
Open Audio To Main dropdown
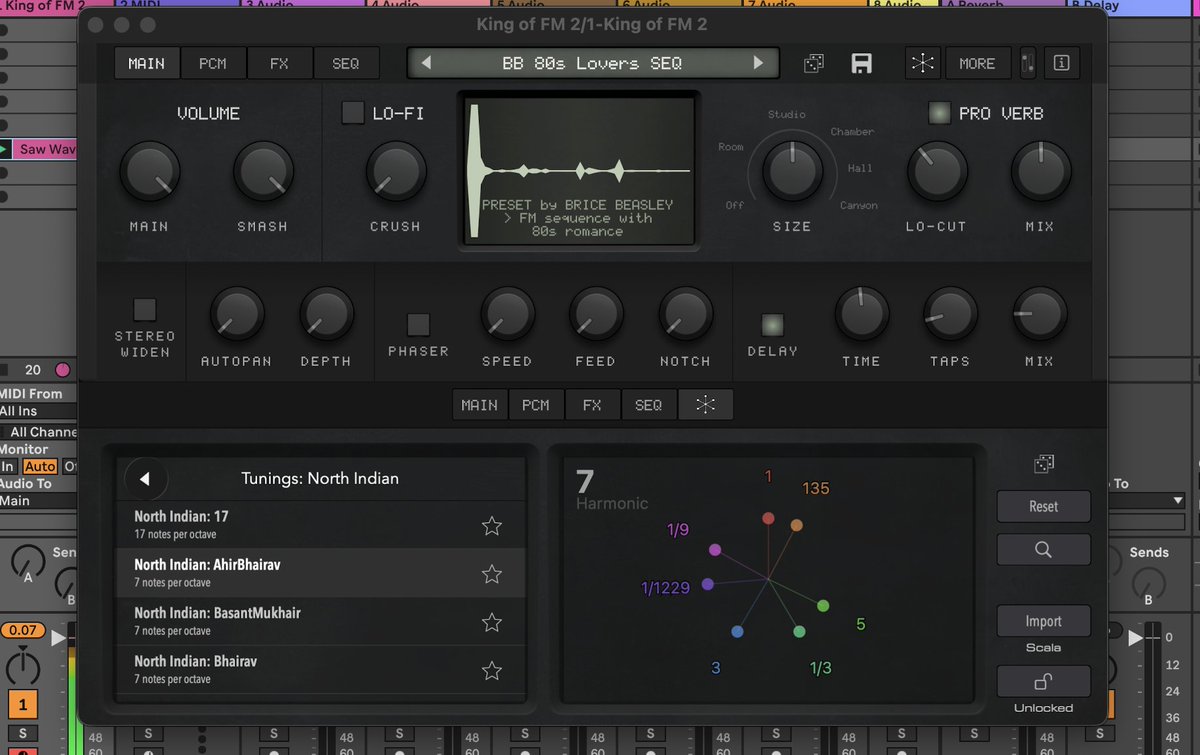point(38,501)
